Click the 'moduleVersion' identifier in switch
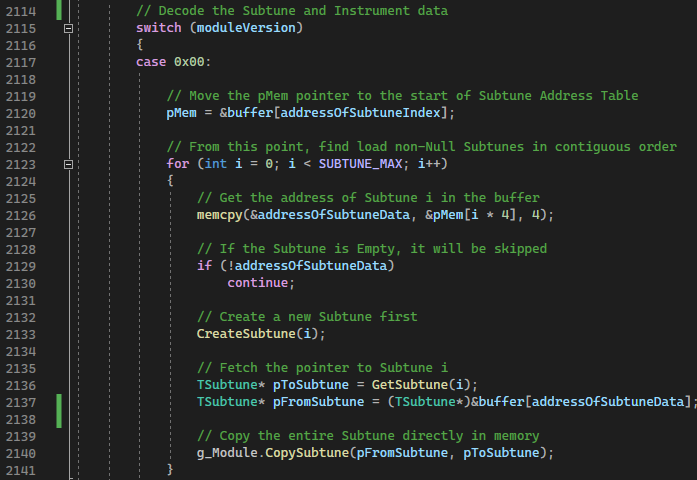Viewport: 697px width, 480px height. coord(246,28)
